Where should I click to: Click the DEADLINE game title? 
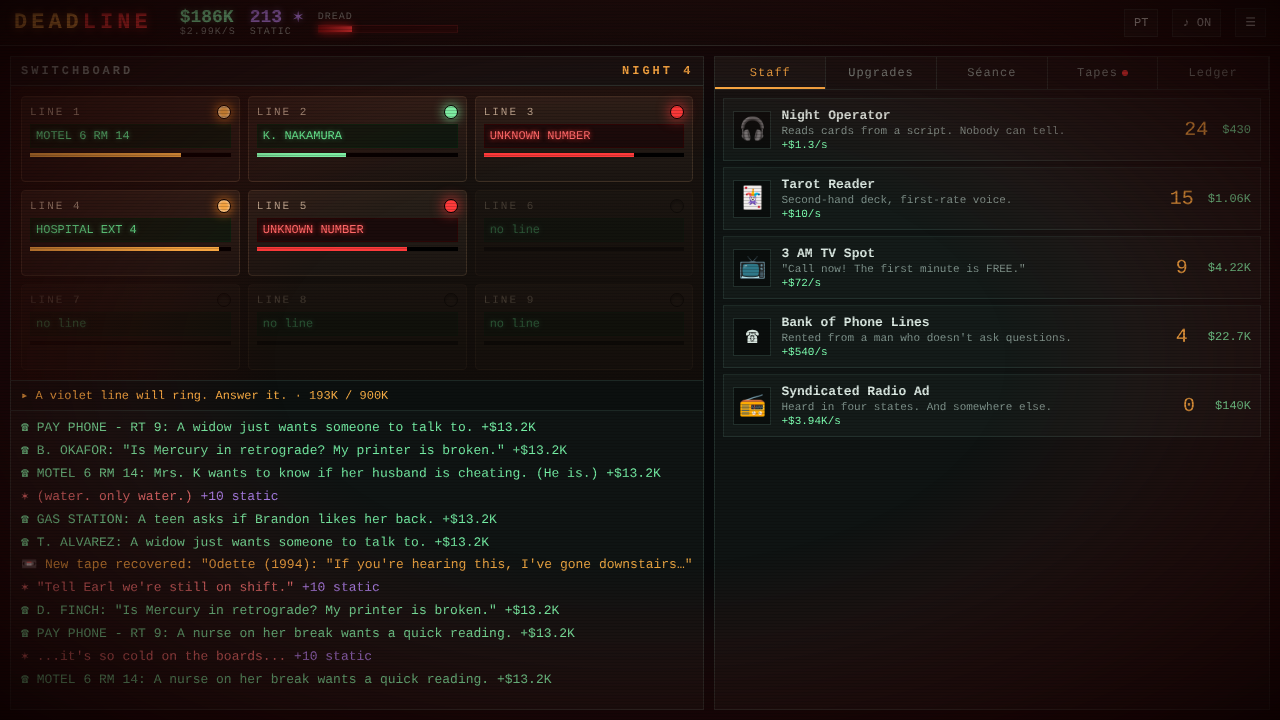82,22
